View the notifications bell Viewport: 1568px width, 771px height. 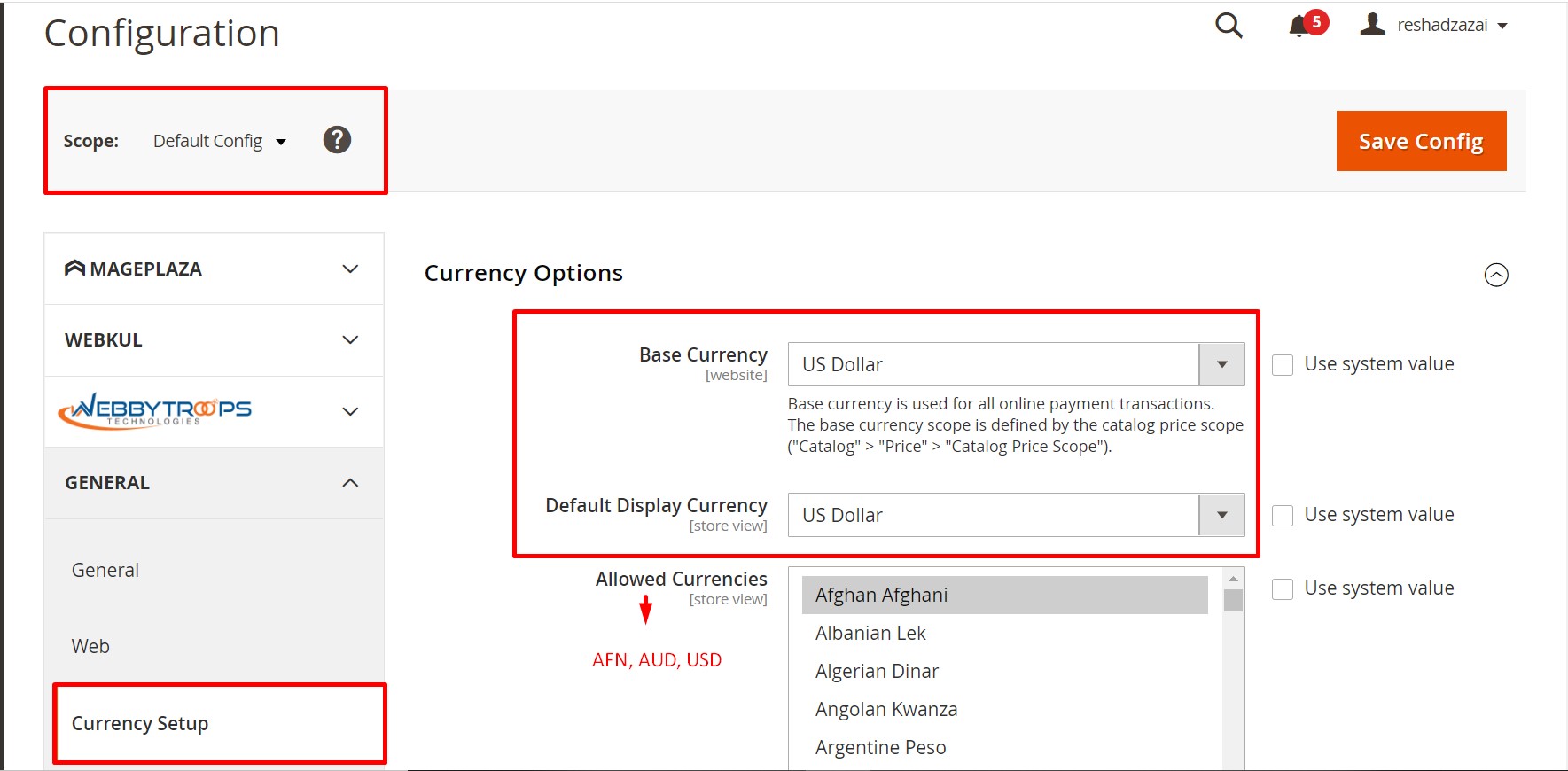point(1298,26)
